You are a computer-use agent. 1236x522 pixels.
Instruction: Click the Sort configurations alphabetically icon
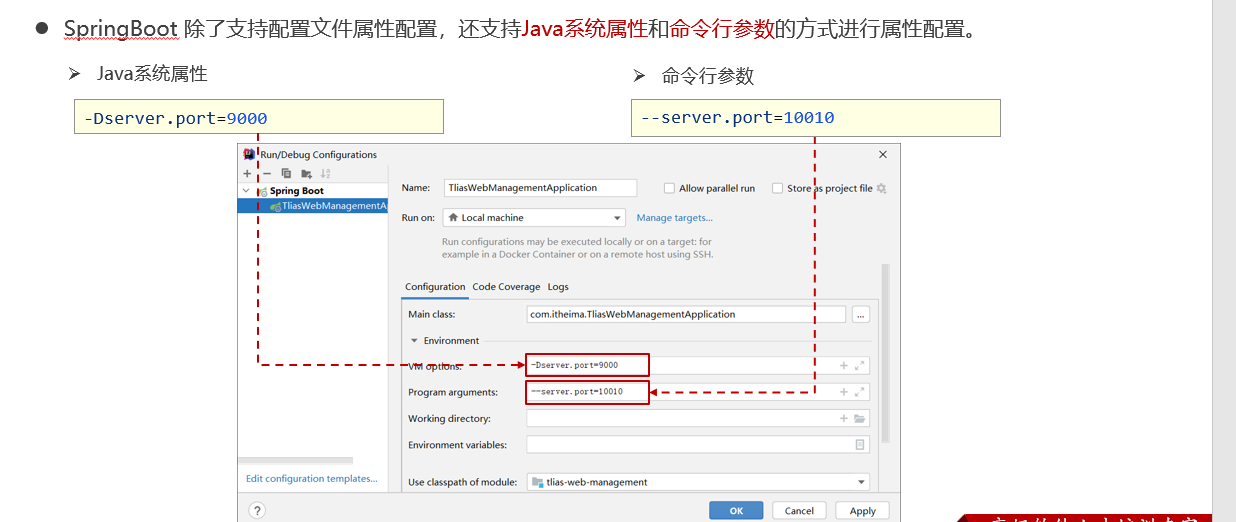pyautogui.click(x=325, y=173)
